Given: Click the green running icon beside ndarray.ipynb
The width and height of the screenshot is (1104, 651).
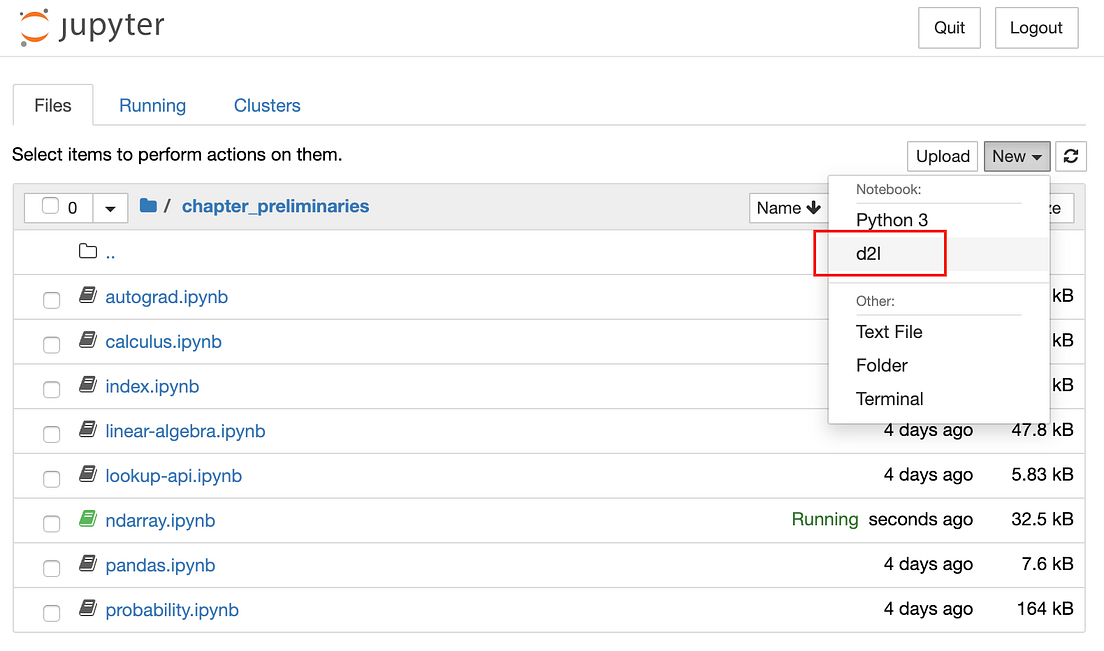Looking at the screenshot, I should [88, 519].
